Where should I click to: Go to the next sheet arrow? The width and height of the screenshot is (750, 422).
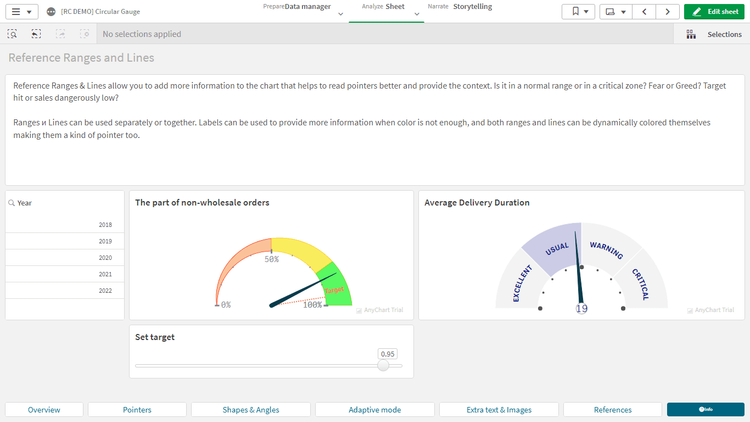(x=668, y=12)
